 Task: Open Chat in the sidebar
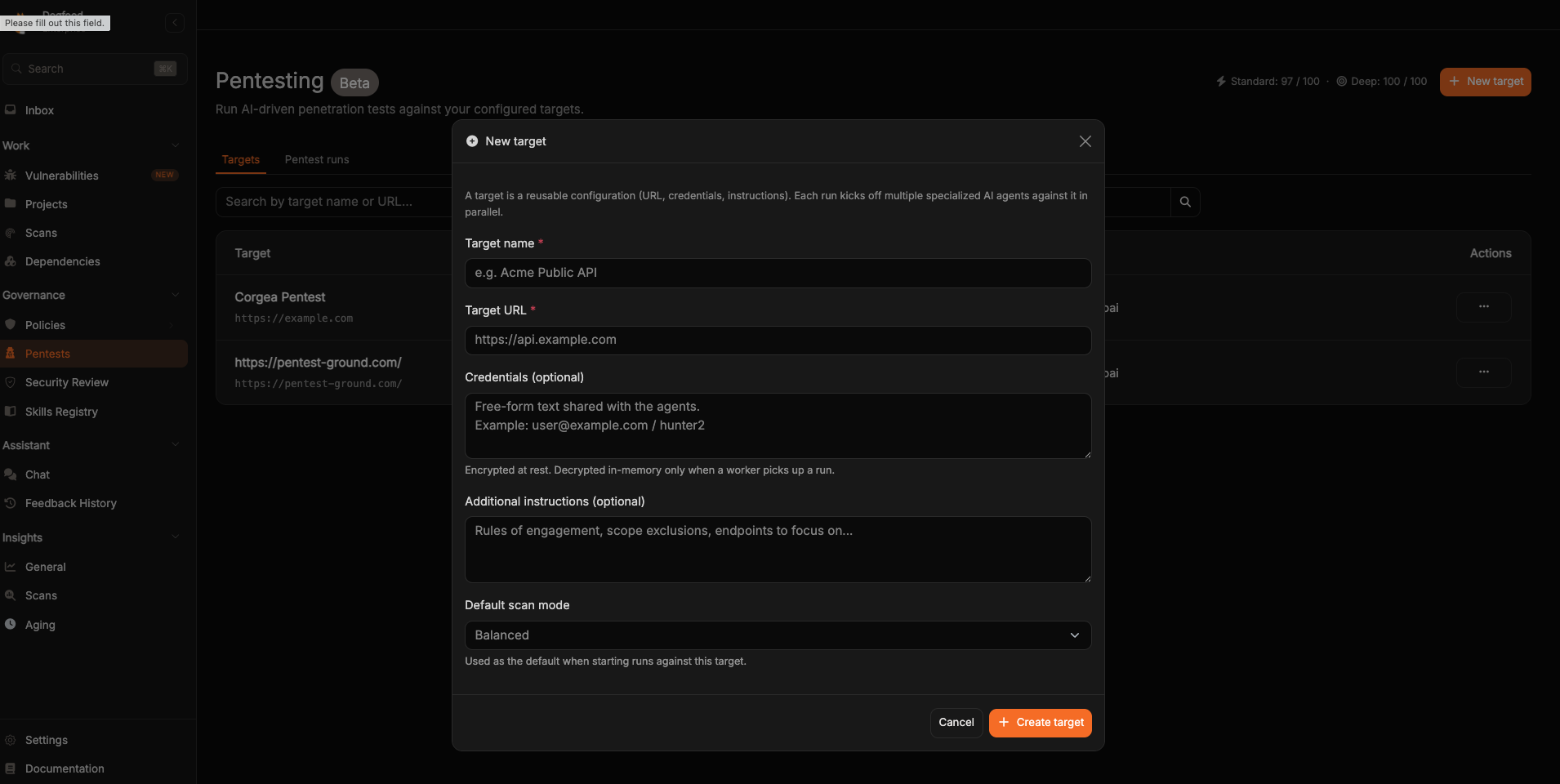tap(37, 474)
